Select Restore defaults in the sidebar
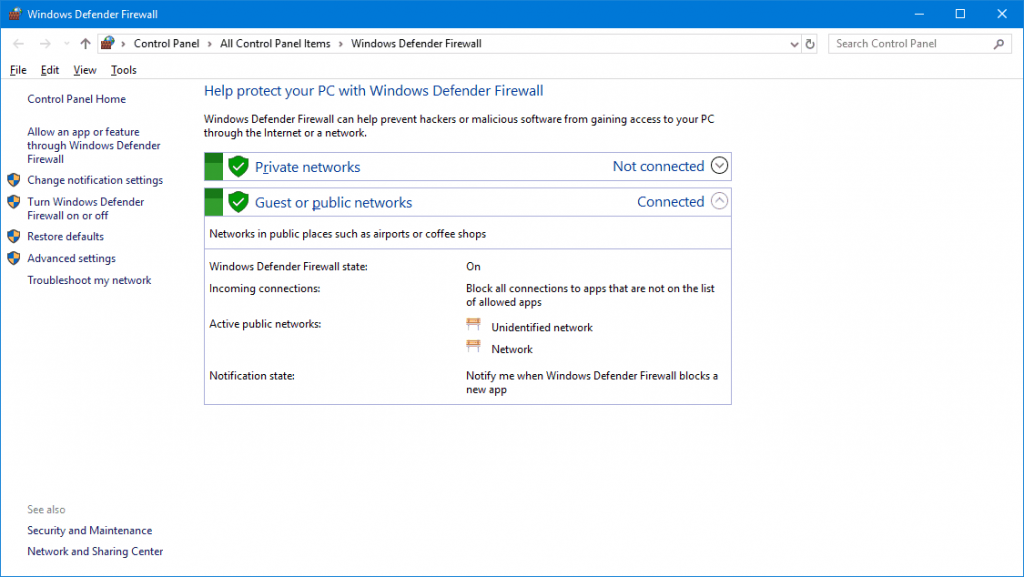The image size is (1024, 577). pyautogui.click(x=65, y=237)
